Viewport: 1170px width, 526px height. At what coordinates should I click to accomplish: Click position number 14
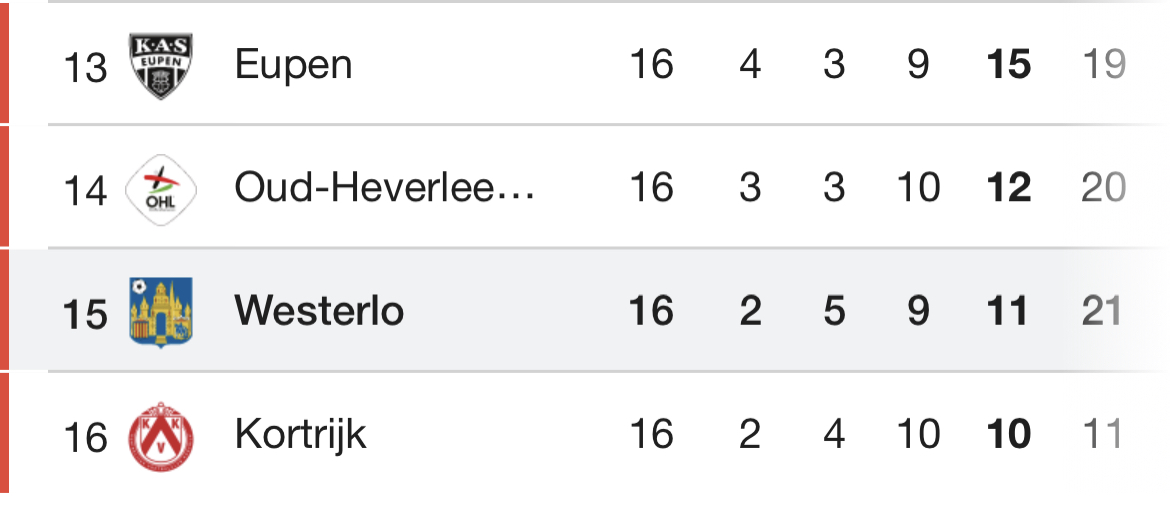(84, 190)
